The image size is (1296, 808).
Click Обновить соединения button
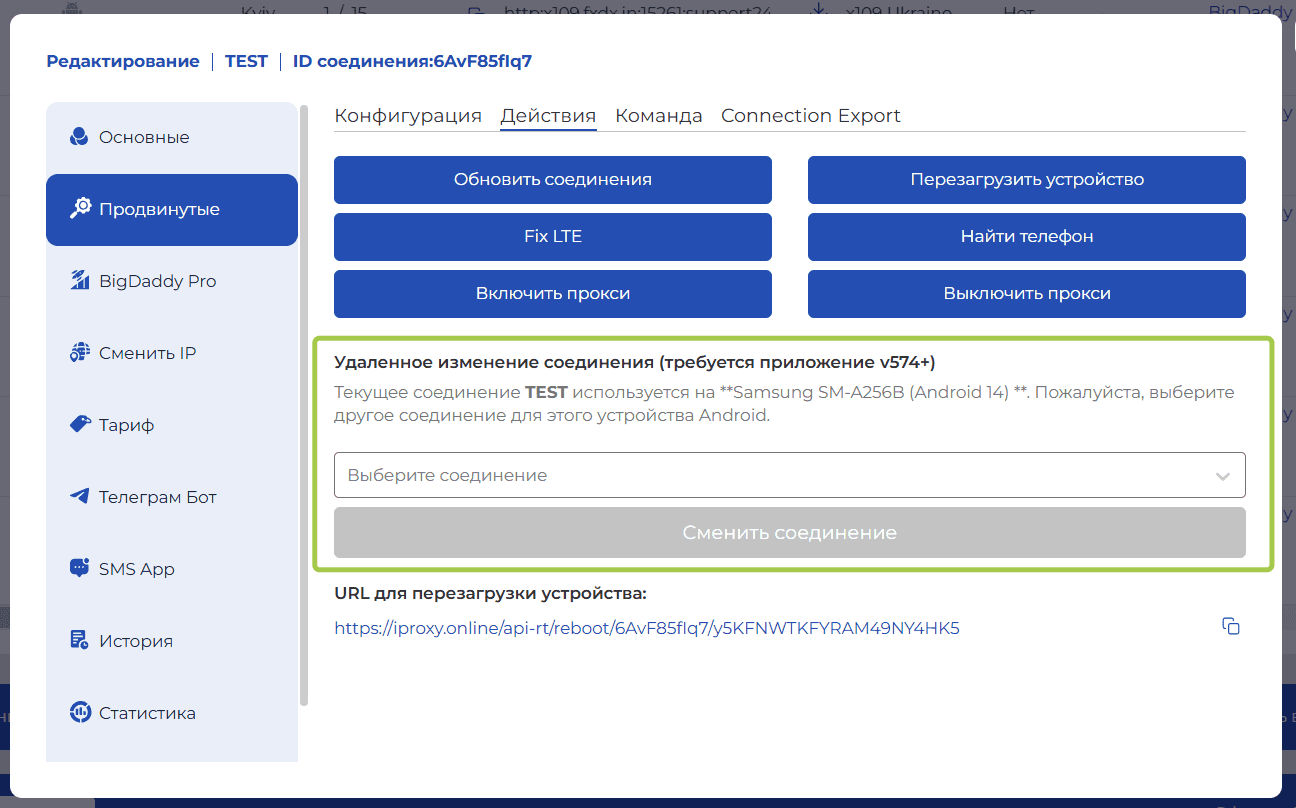coord(553,180)
